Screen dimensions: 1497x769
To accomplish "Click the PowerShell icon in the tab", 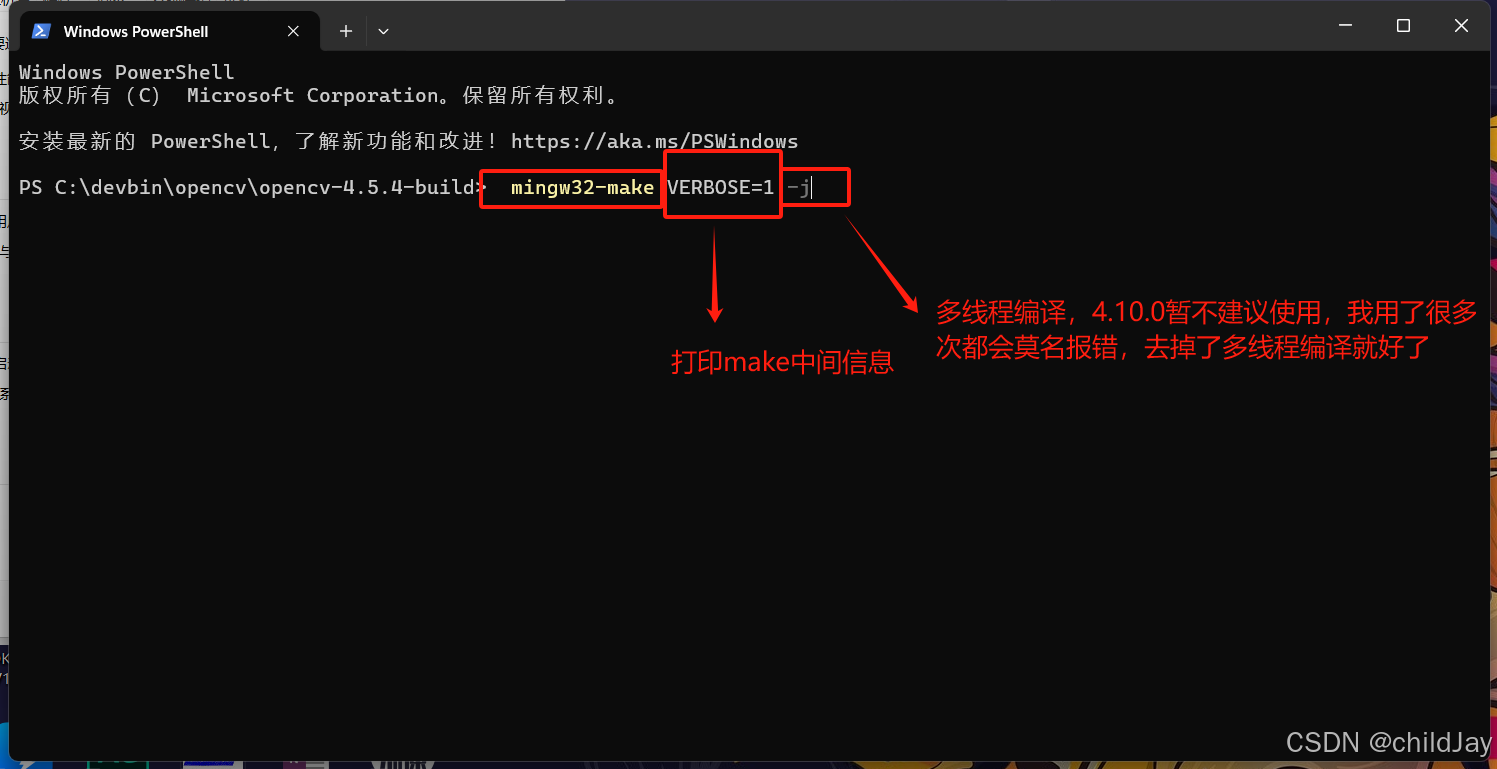I will (x=41, y=31).
